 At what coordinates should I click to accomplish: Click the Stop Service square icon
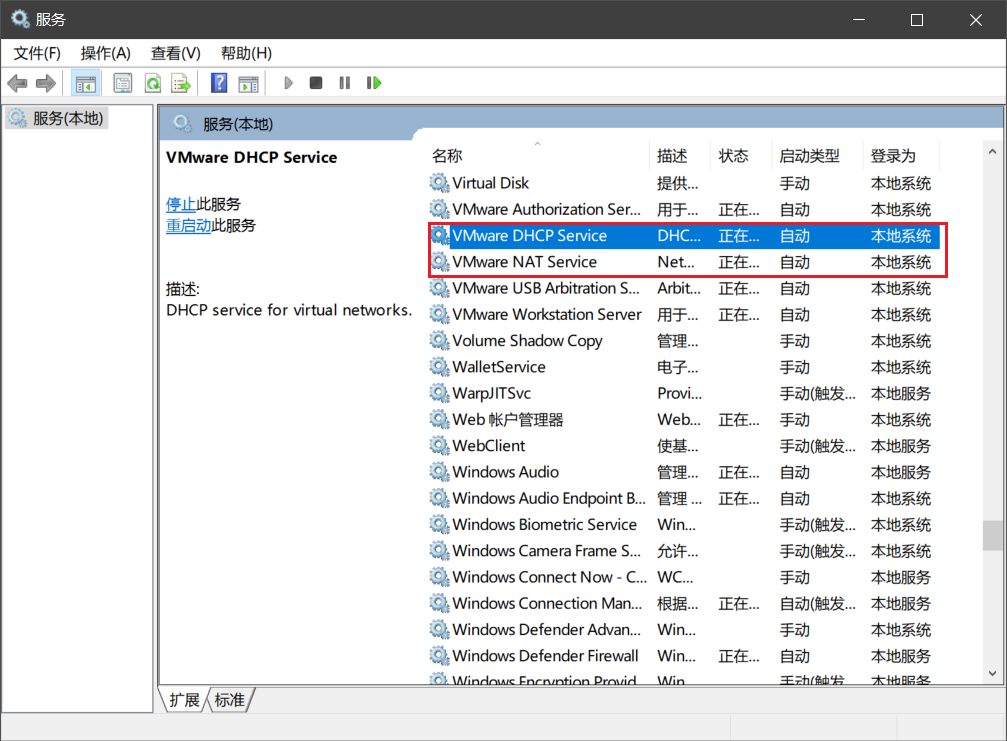(315, 83)
